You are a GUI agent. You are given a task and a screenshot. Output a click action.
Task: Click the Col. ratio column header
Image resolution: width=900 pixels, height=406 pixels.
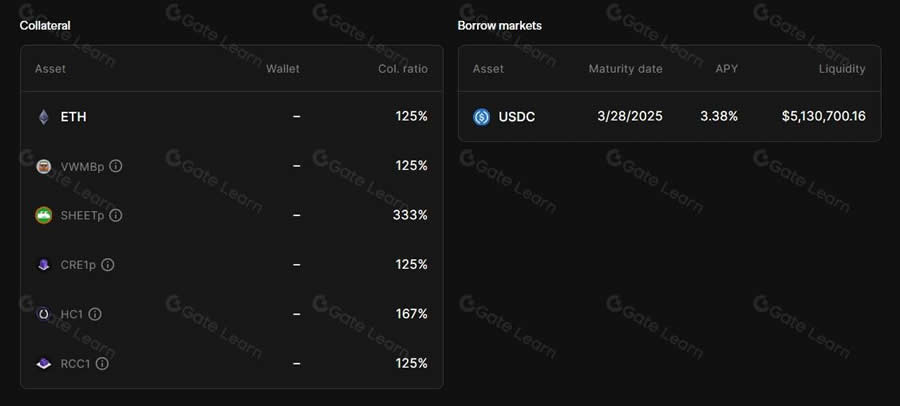coord(403,69)
